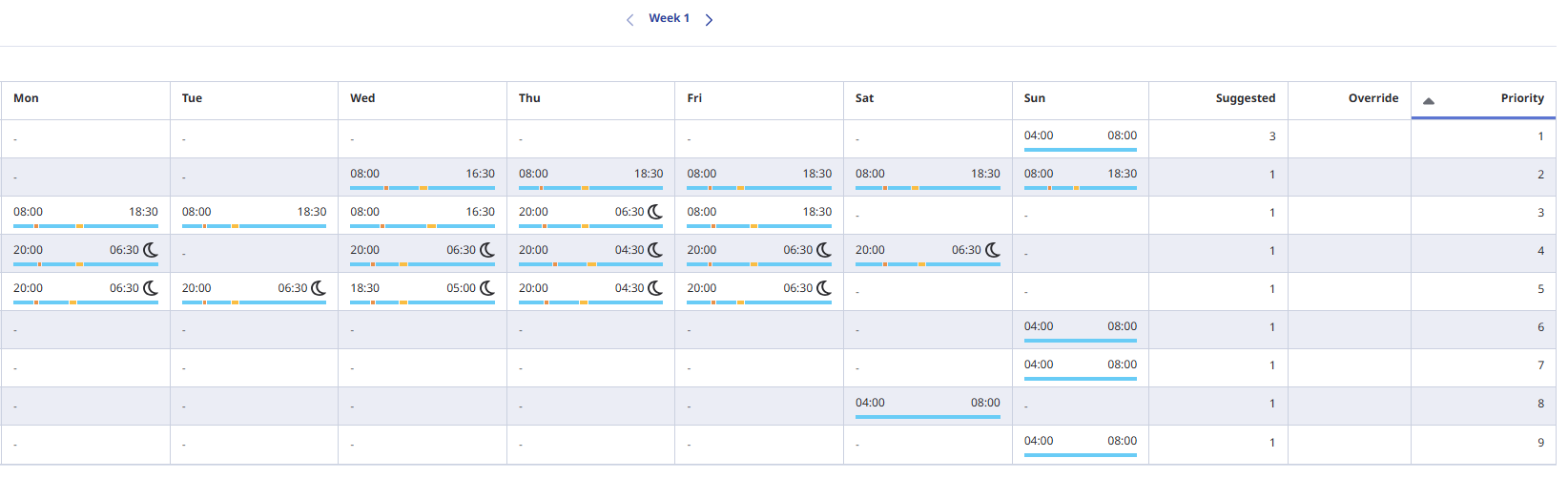Click moon icon in Friday priority 5 shift

[x=824, y=288]
